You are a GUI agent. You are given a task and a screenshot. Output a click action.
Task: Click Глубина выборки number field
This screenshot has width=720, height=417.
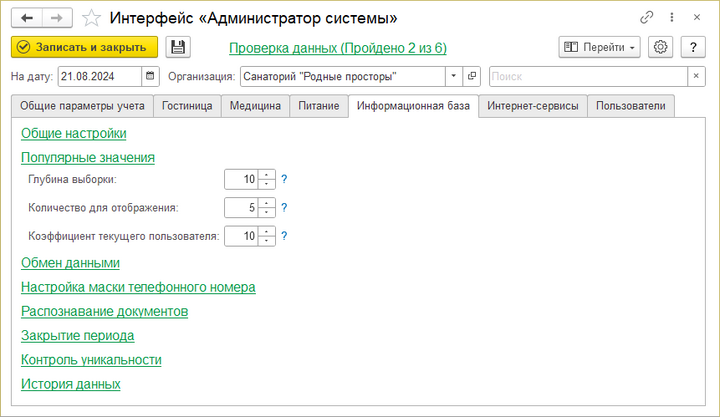coord(242,179)
